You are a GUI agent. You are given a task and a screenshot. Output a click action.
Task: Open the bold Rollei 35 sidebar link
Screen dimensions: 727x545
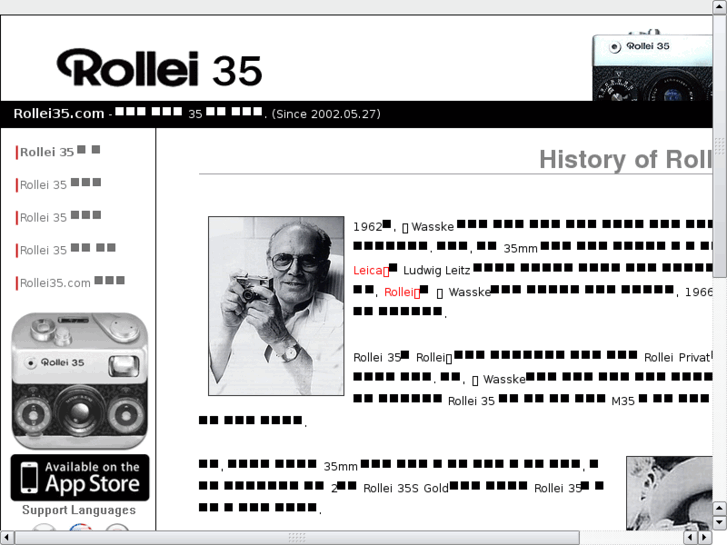click(58, 152)
